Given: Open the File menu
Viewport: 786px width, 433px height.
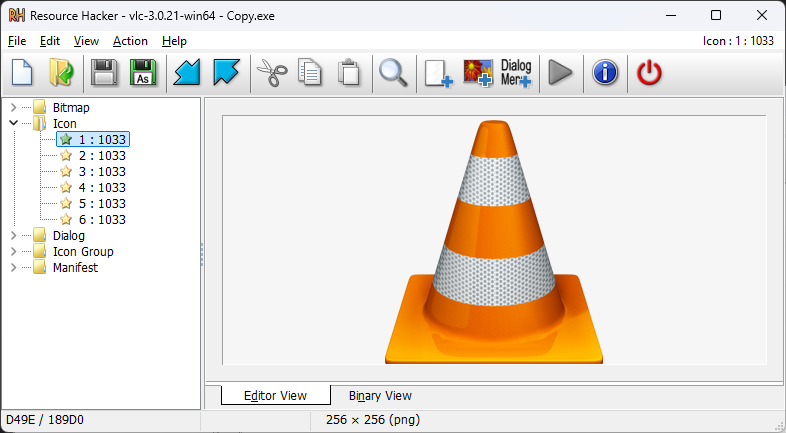Looking at the screenshot, I should click(17, 41).
